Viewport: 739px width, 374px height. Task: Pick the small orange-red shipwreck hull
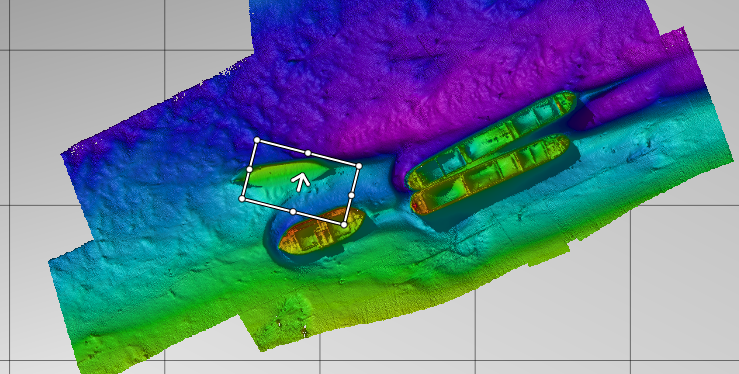click(x=321, y=230)
